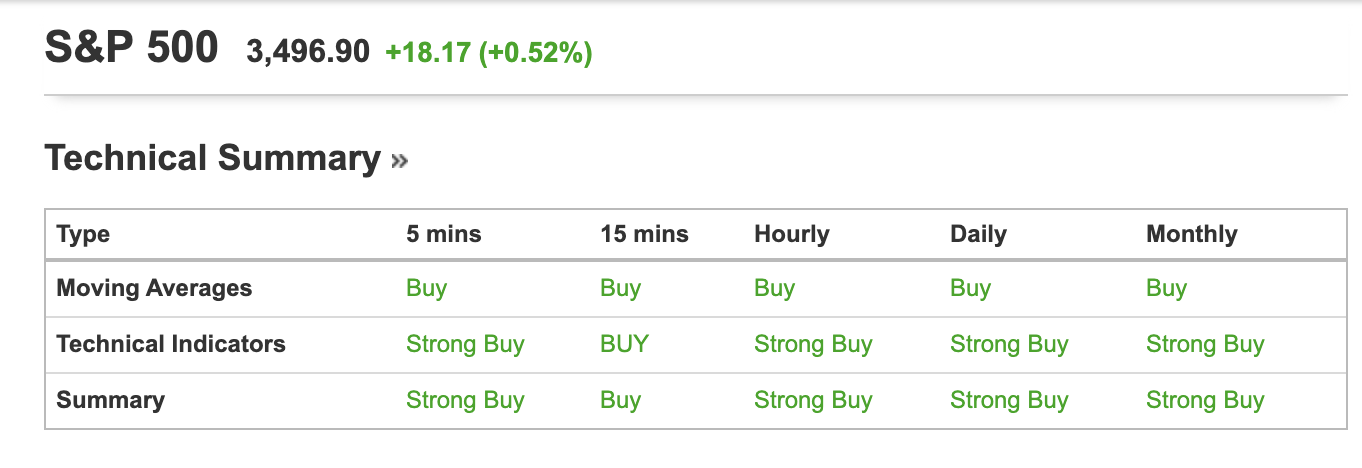The width and height of the screenshot is (1362, 468).
Task: Click the 5 mins Moving Averages Buy value
Action: [x=426, y=289]
